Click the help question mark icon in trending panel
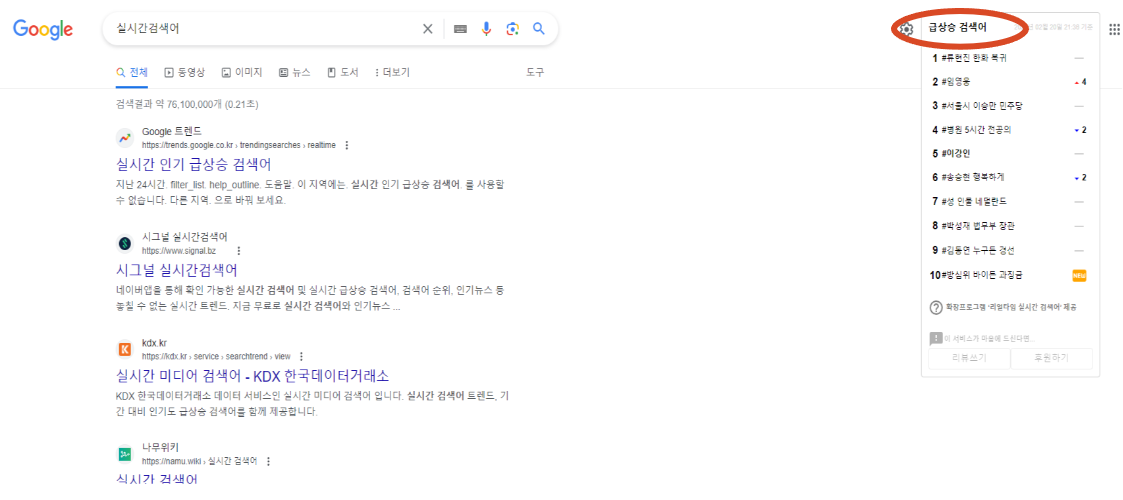Viewport: 1123px width, 500px height. click(935, 307)
